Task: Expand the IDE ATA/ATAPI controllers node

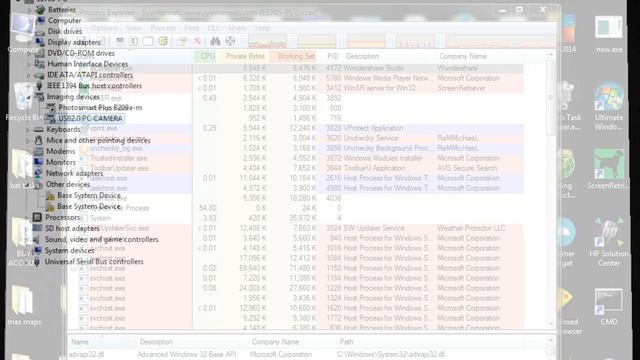Action: [x=29, y=76]
